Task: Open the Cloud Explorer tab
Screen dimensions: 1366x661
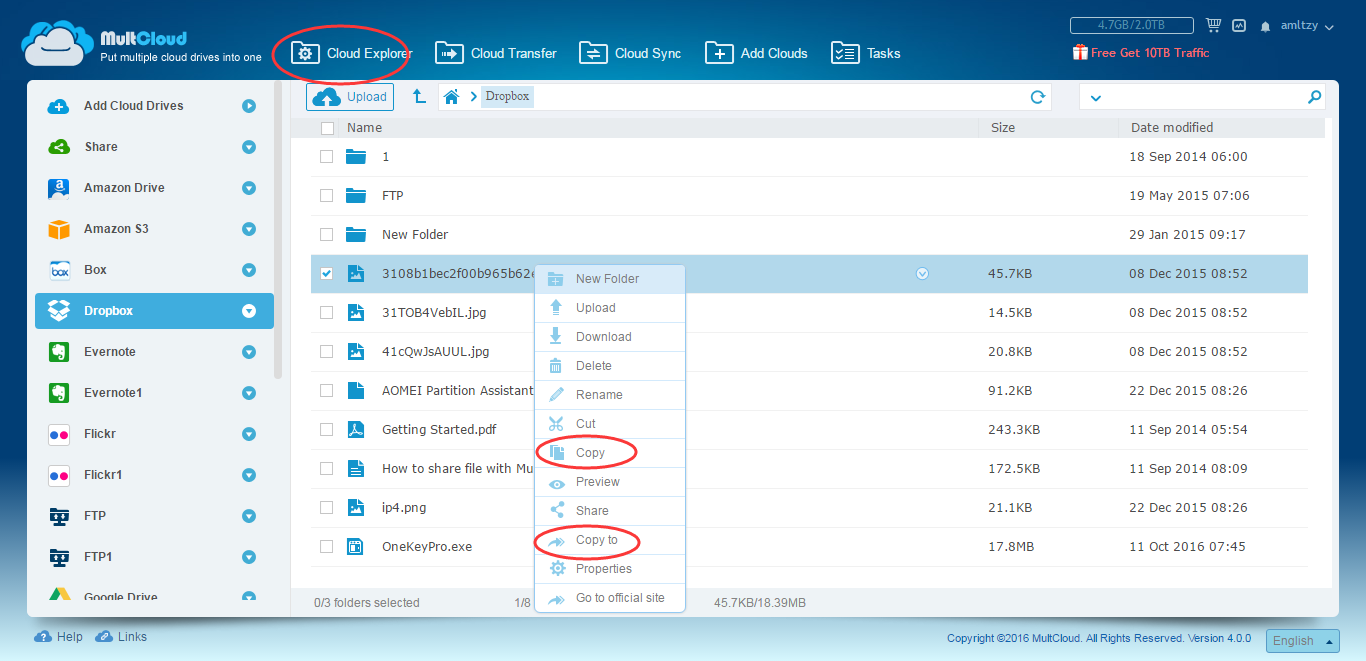Action: 351,53
